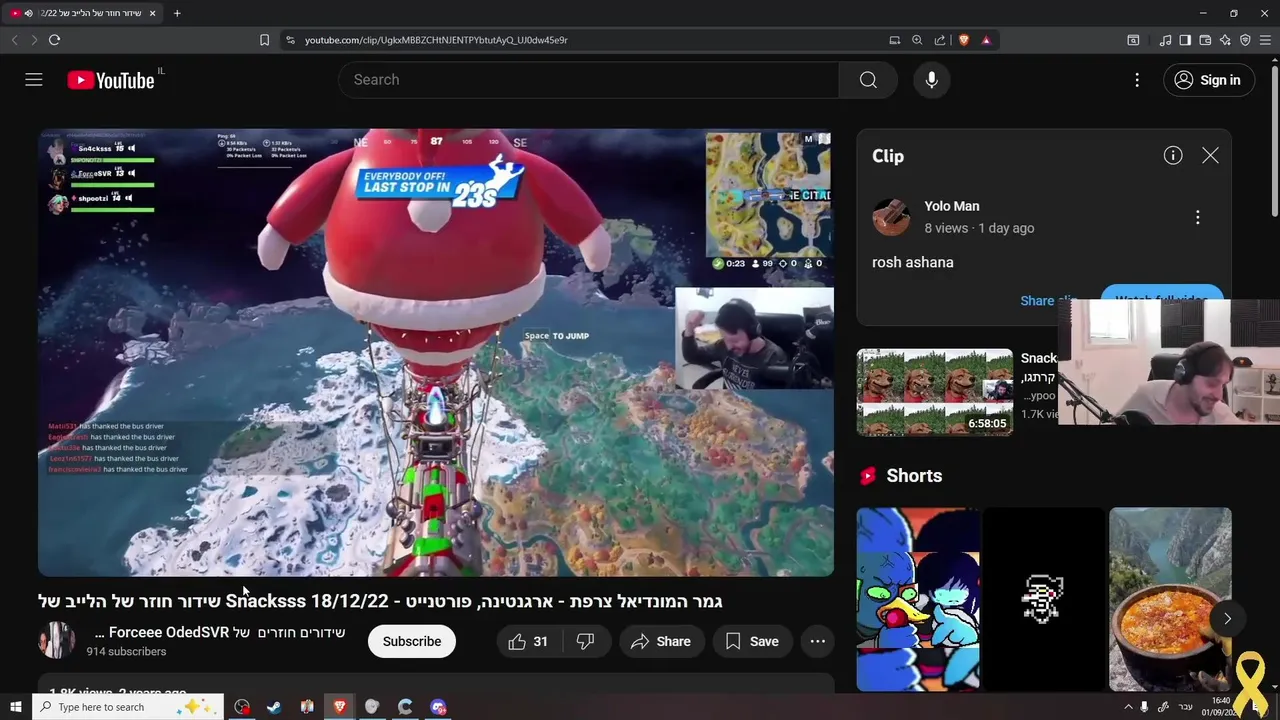
Task: Open Leo AI sparkle icon
Action: pos(1225,40)
